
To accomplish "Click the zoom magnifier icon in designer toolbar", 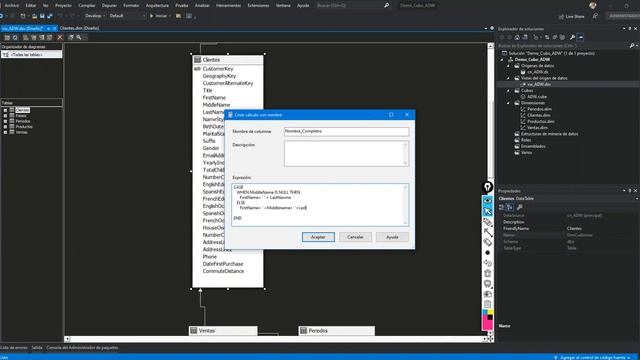I will 79,38.
